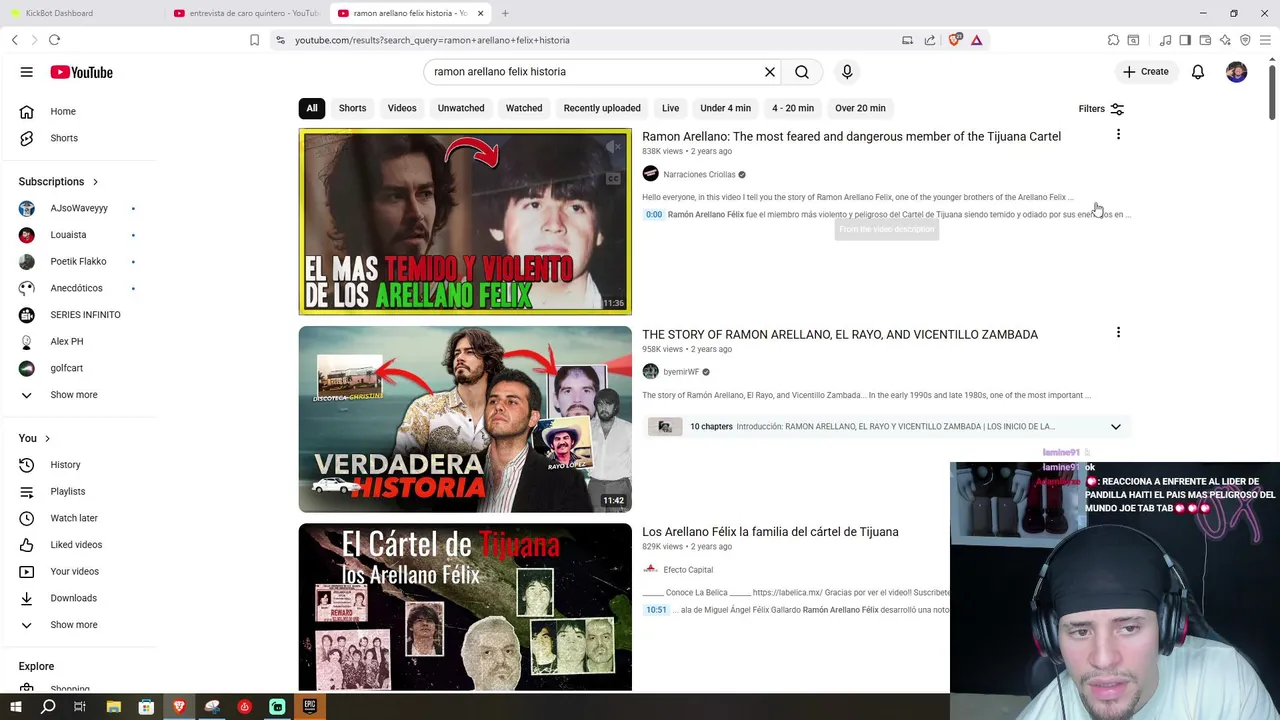Open the Brave Leo AI sparkle icon
This screenshot has height=720, width=1280.
1225,40
